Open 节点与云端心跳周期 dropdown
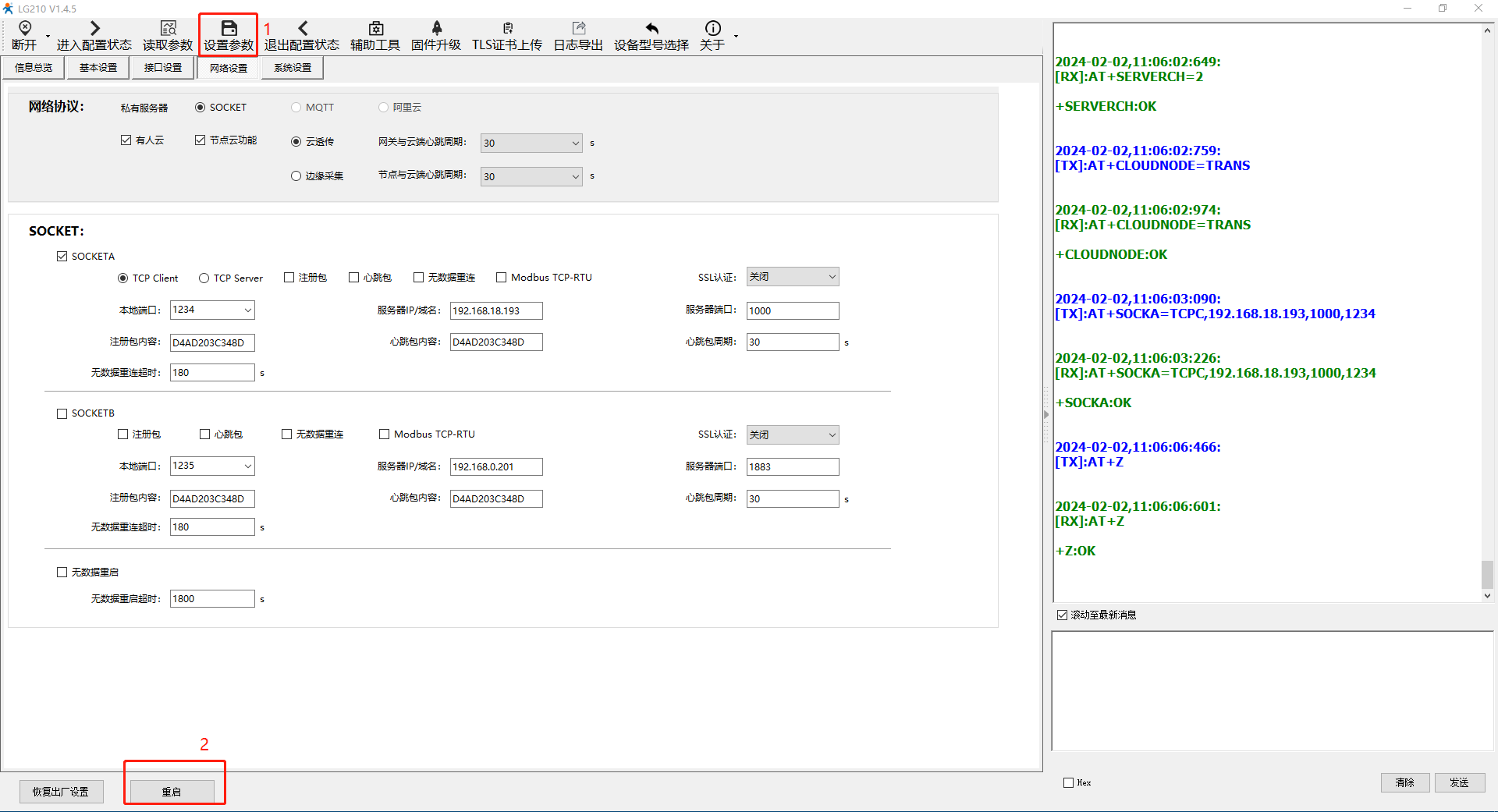This screenshot has height=812, width=1498. click(531, 176)
